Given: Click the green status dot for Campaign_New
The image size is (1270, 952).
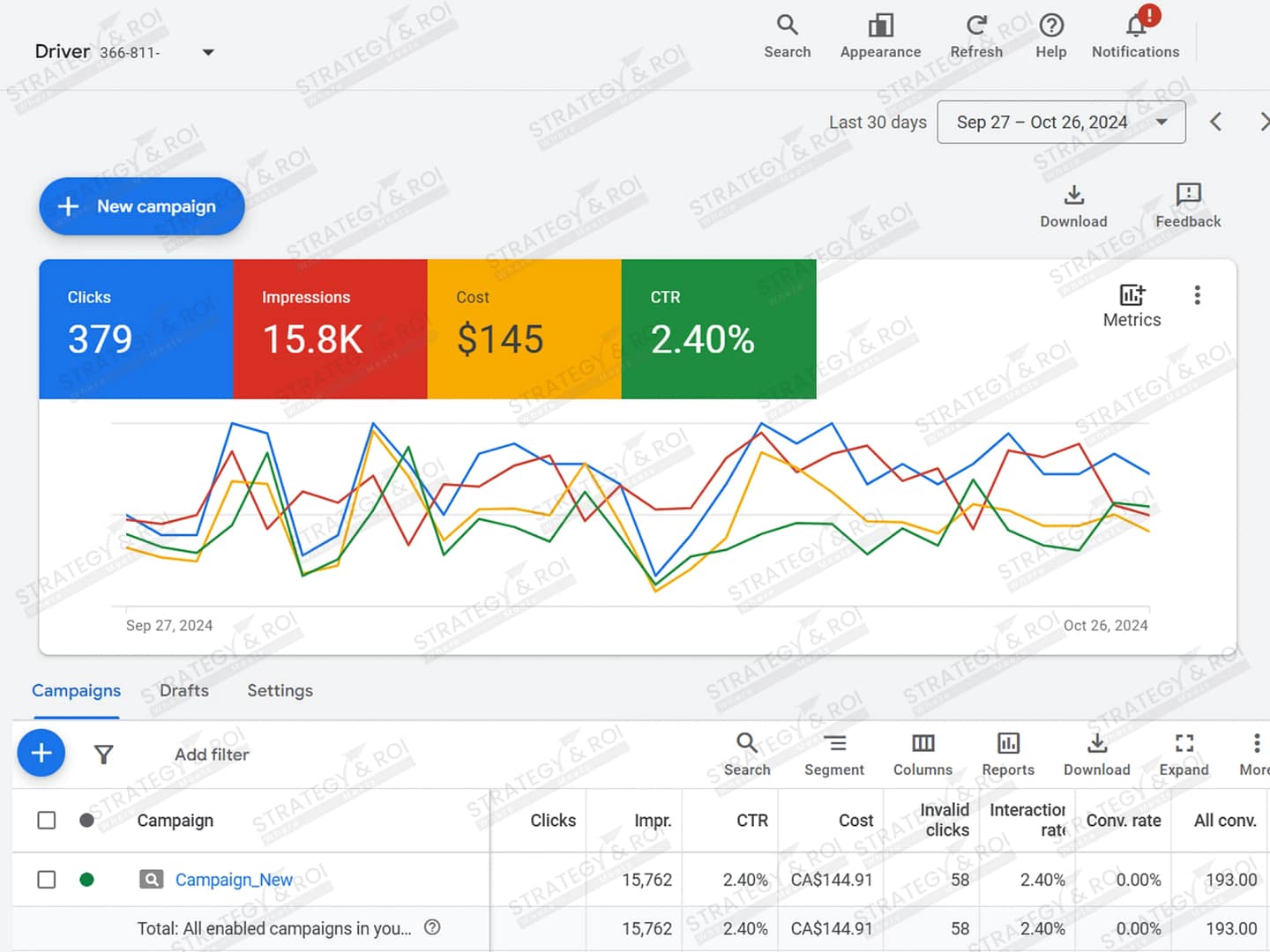Looking at the screenshot, I should click(x=86, y=880).
